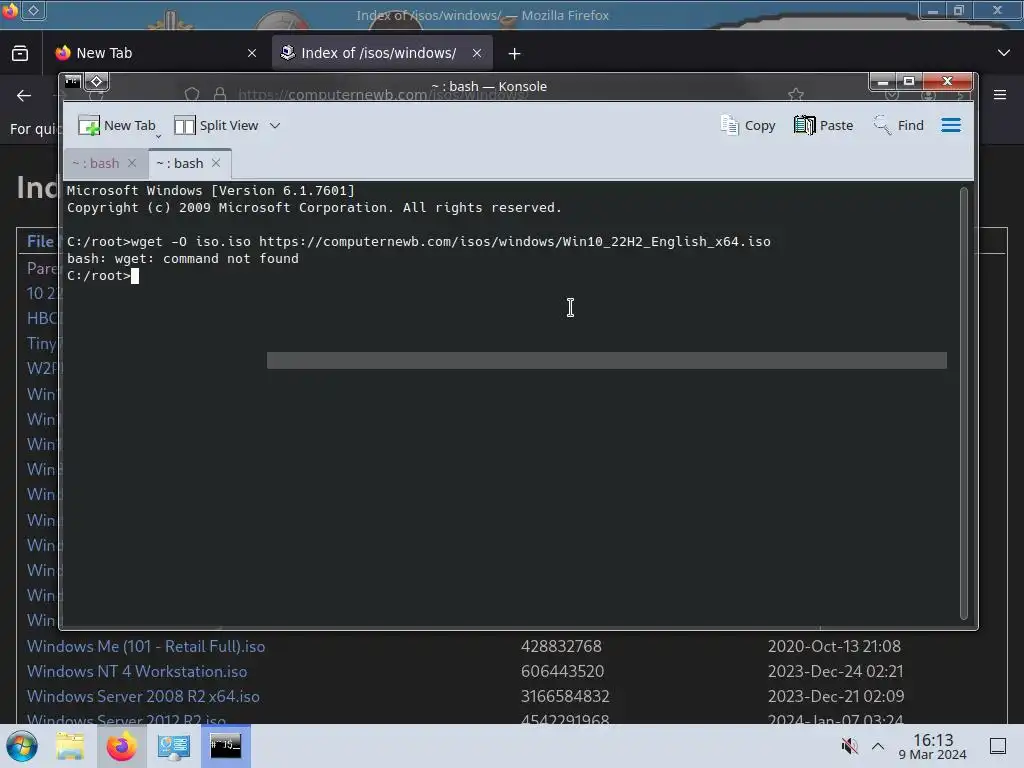Toggle muted volume icon in tray
This screenshot has width=1024, height=768.
click(x=849, y=745)
